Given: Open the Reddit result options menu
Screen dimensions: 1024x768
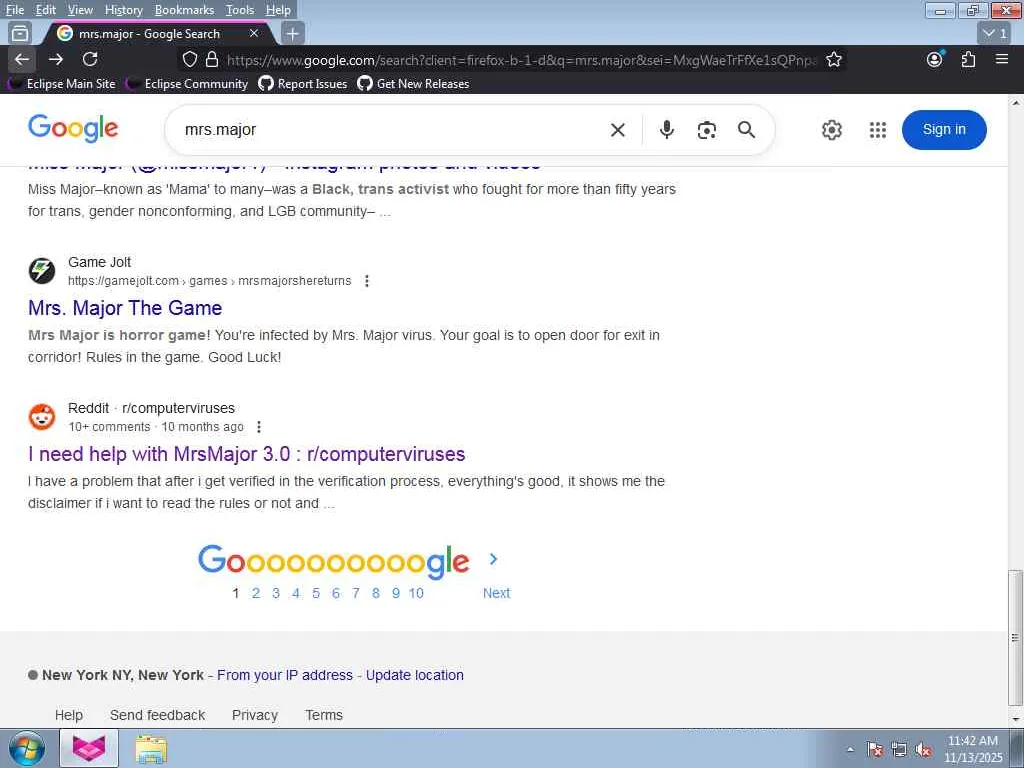Looking at the screenshot, I should coord(259,427).
